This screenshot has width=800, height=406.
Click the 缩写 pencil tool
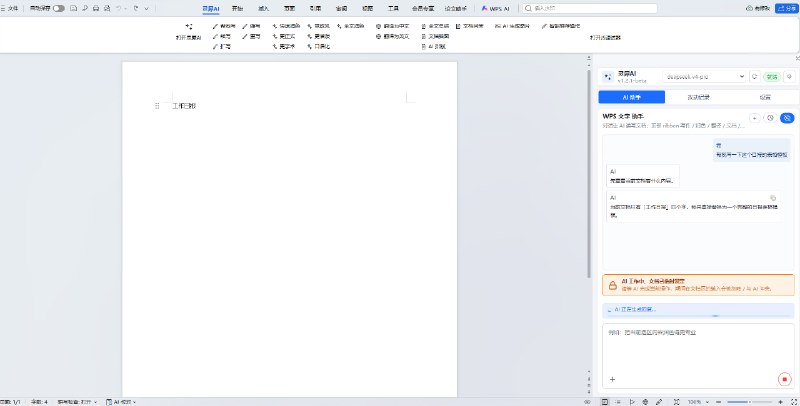tap(252, 26)
